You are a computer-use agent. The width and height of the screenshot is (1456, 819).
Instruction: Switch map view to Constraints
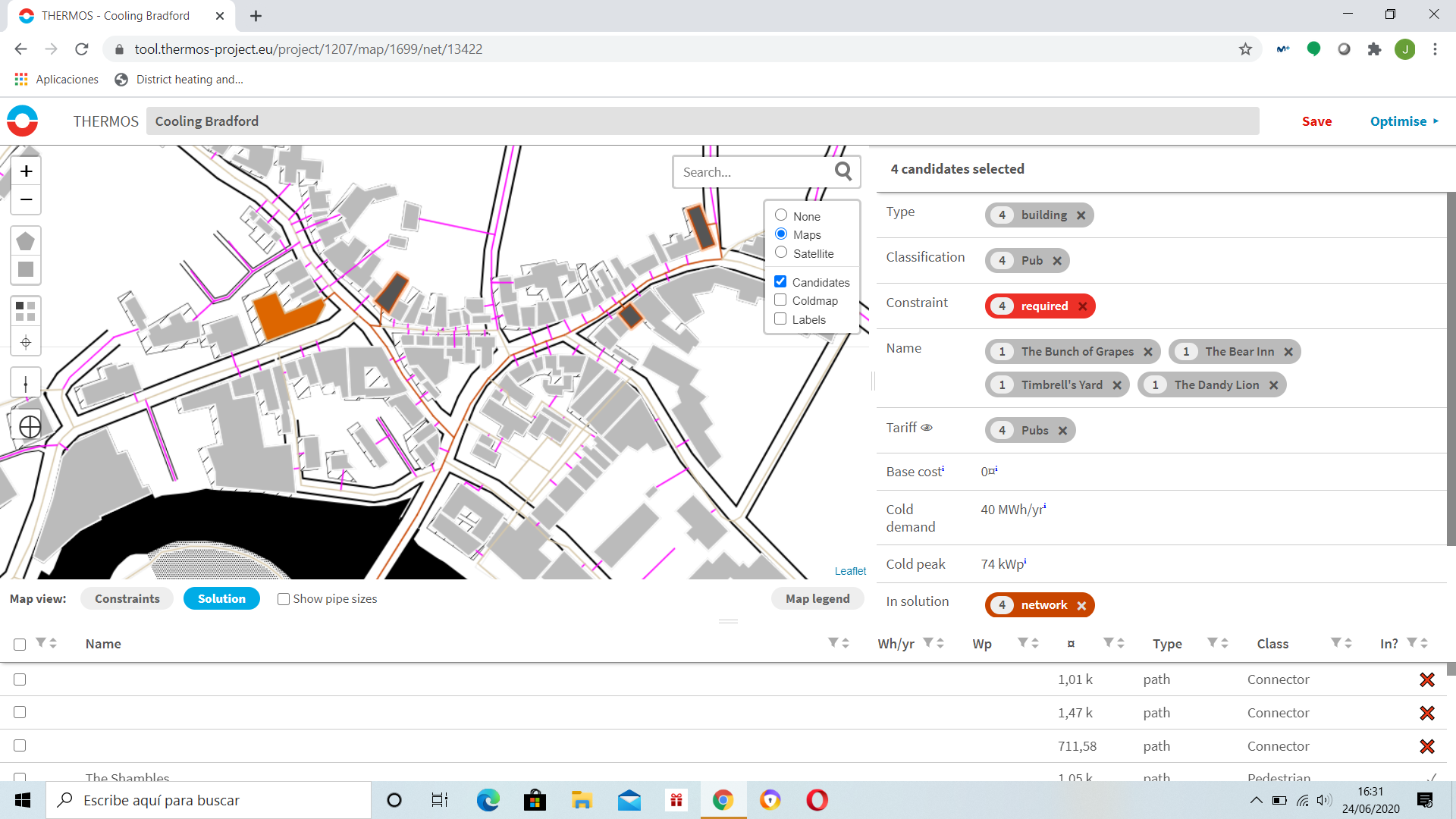click(127, 598)
